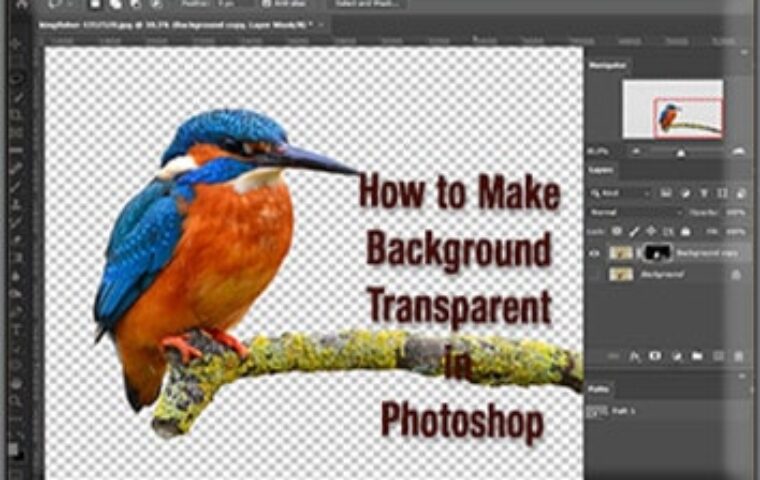The height and width of the screenshot is (480, 760).
Task: Click Add layer style fx icon
Action: pos(634,357)
